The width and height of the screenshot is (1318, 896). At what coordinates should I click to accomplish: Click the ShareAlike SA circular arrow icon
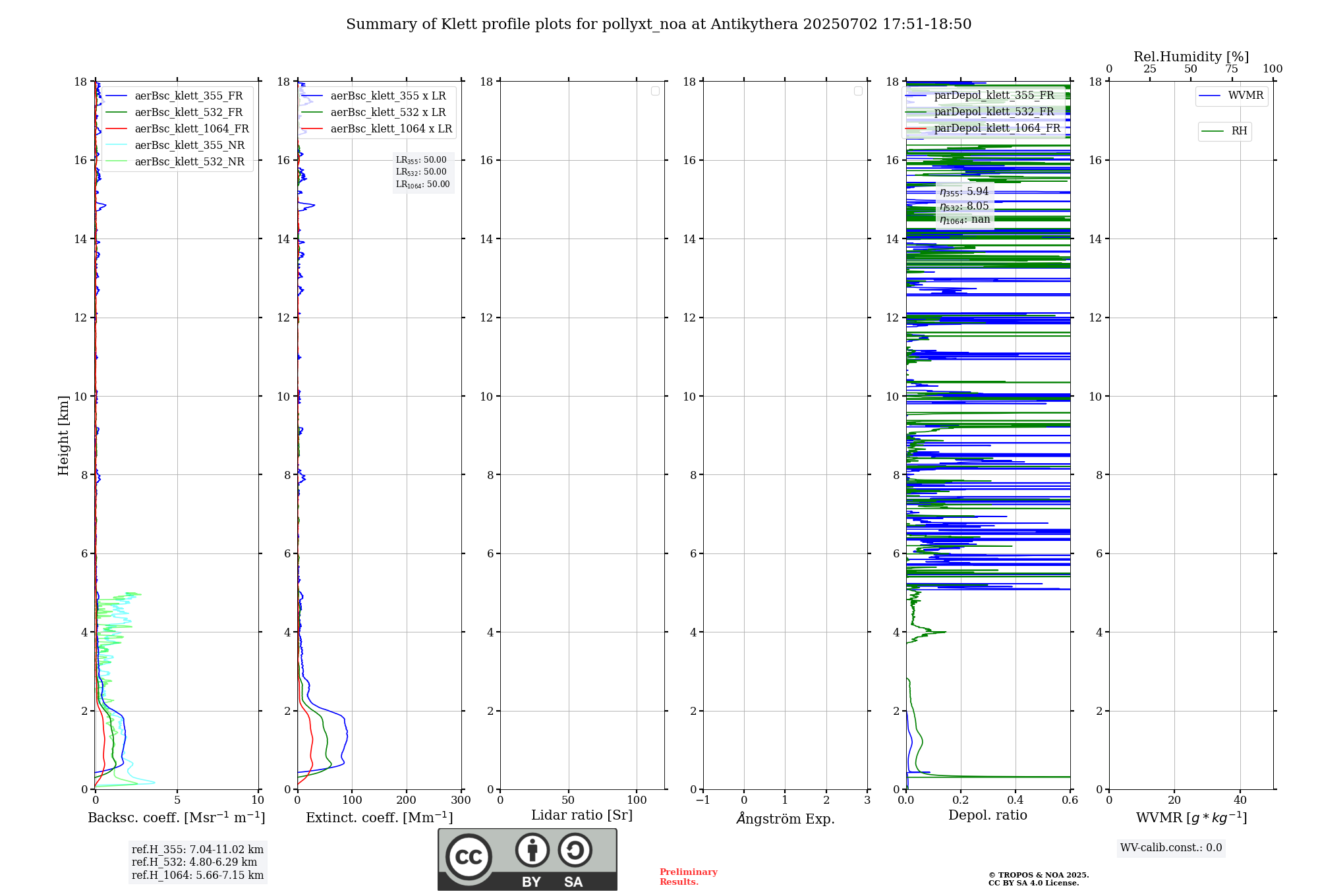[575, 850]
